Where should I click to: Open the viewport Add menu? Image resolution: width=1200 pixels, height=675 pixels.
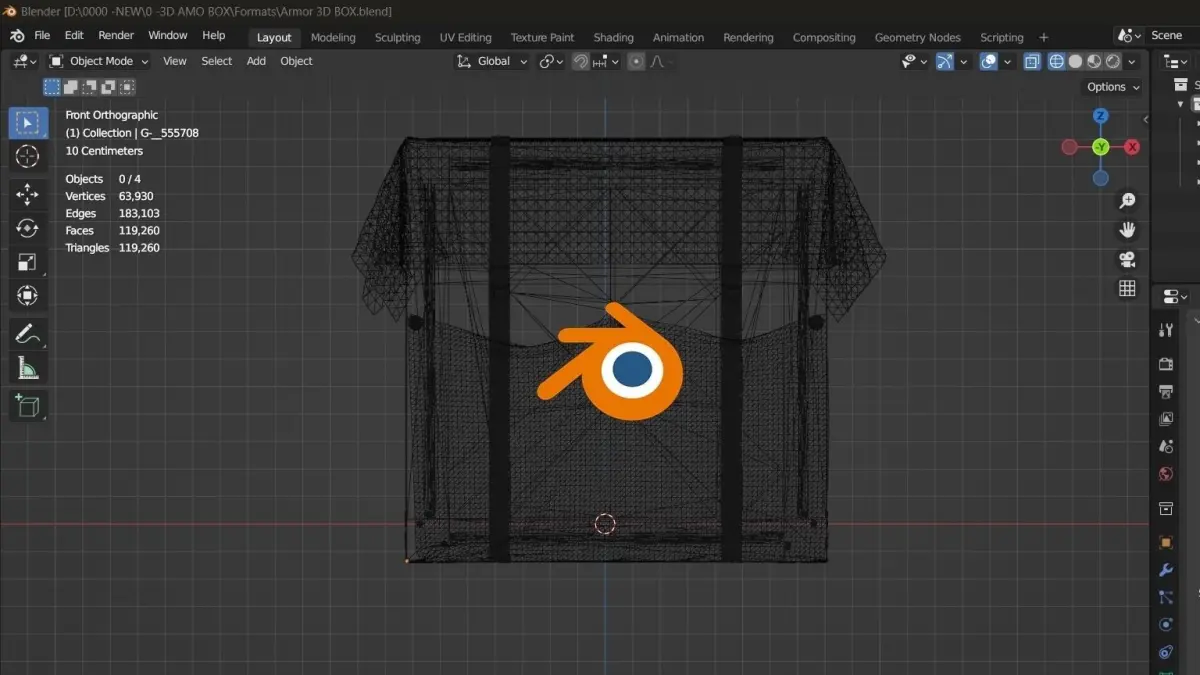click(256, 61)
